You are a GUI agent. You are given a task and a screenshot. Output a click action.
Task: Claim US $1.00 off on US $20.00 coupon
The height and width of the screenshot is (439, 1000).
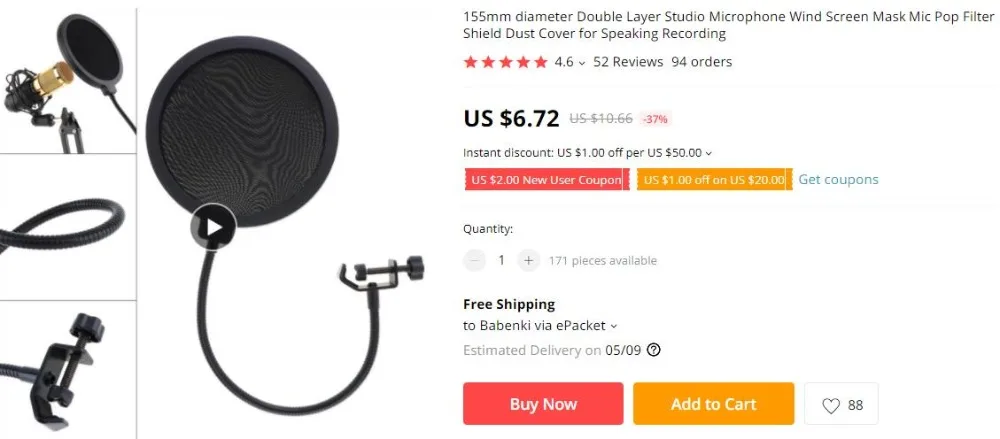[x=714, y=180]
